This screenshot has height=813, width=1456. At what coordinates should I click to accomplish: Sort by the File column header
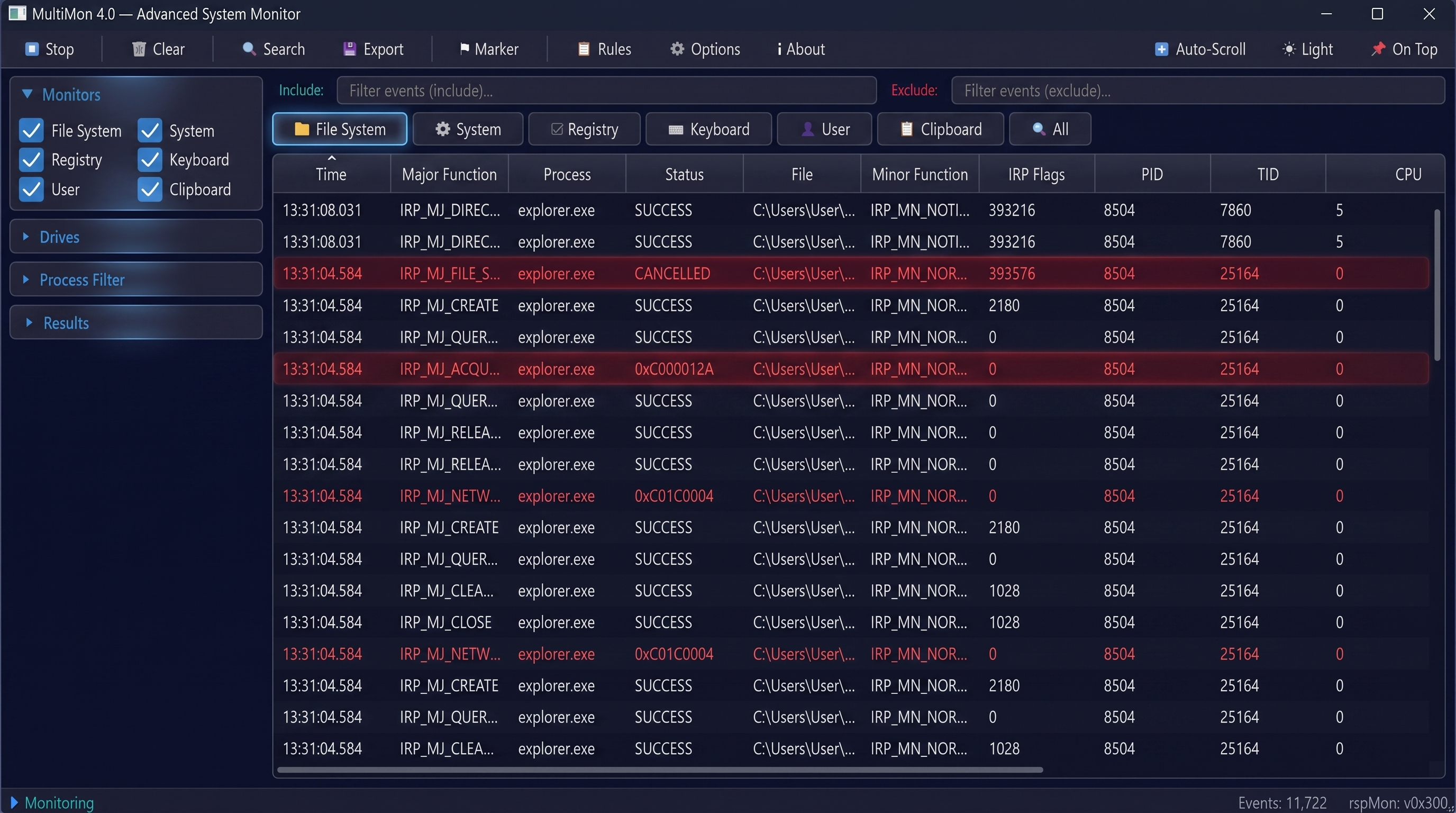[802, 174]
